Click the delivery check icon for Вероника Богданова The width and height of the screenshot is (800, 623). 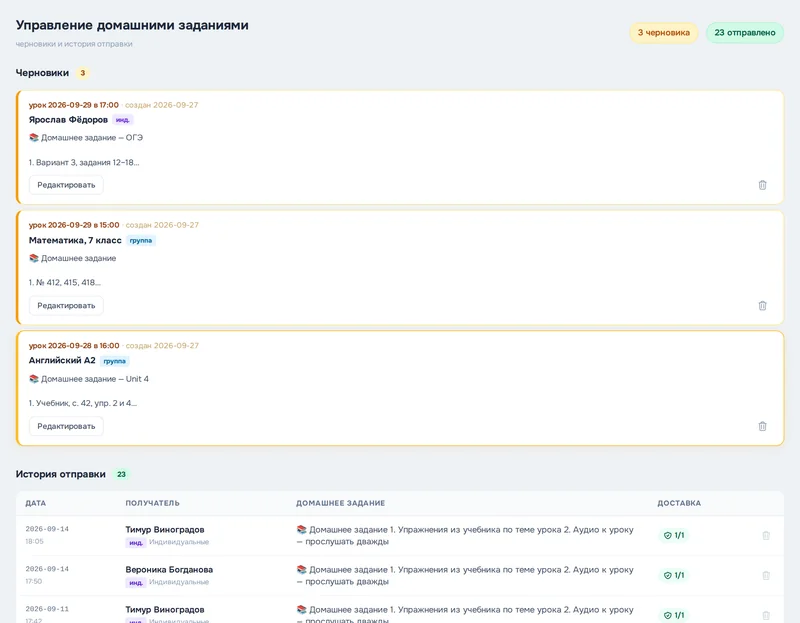click(x=667, y=576)
